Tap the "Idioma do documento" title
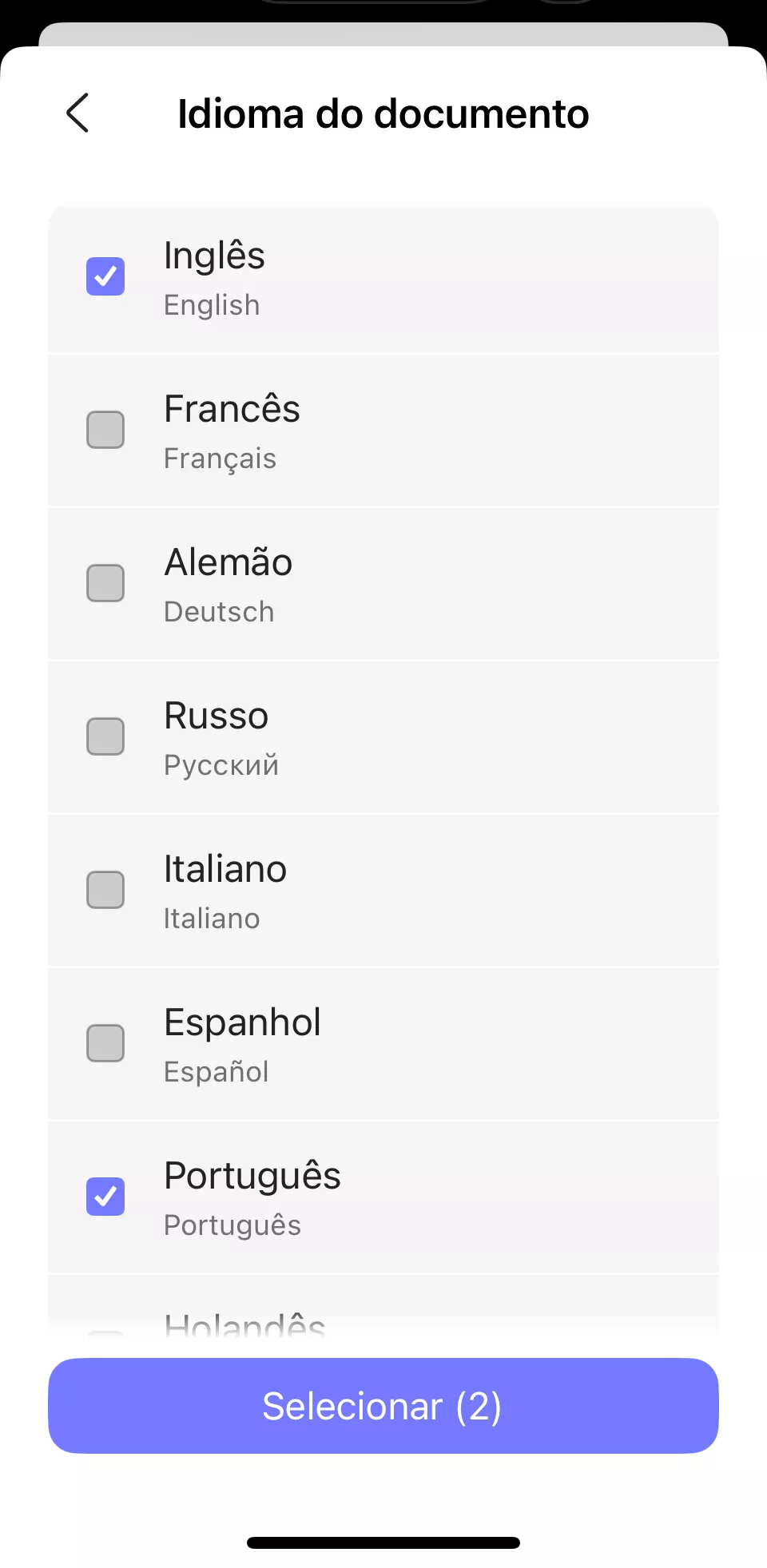767x1568 pixels. click(x=383, y=113)
